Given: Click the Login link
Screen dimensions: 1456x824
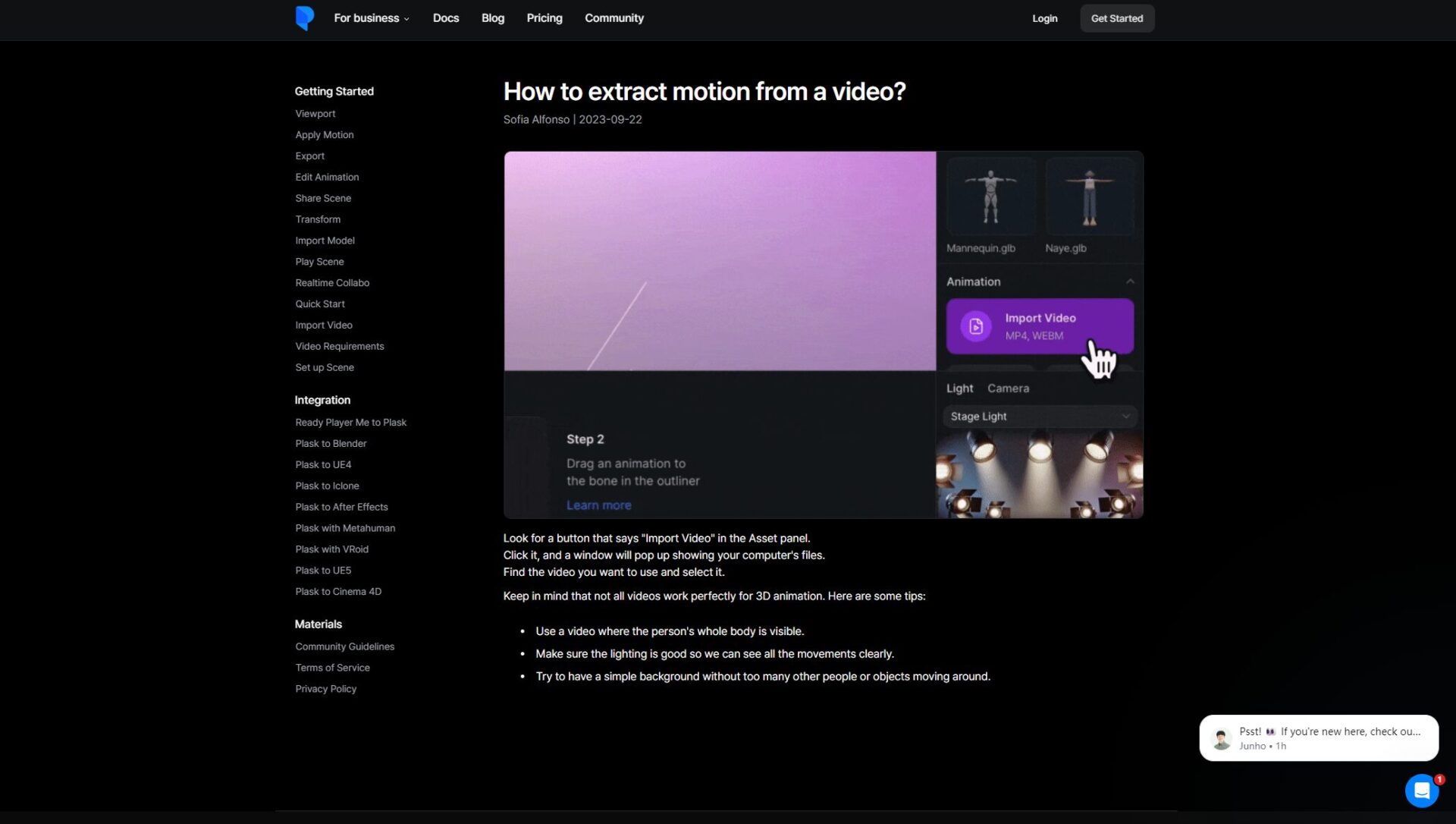Looking at the screenshot, I should click(1044, 18).
